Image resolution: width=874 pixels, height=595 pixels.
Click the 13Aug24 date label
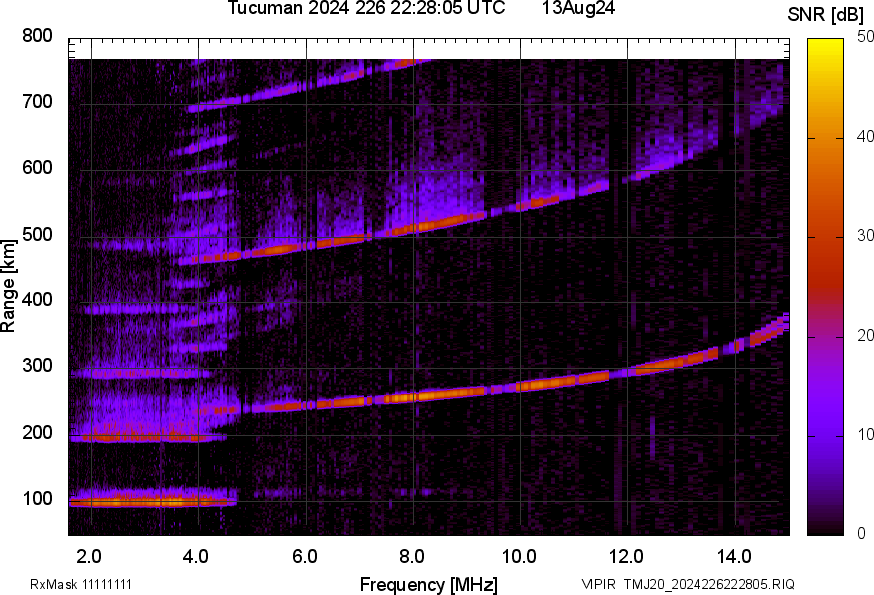(x=578, y=9)
